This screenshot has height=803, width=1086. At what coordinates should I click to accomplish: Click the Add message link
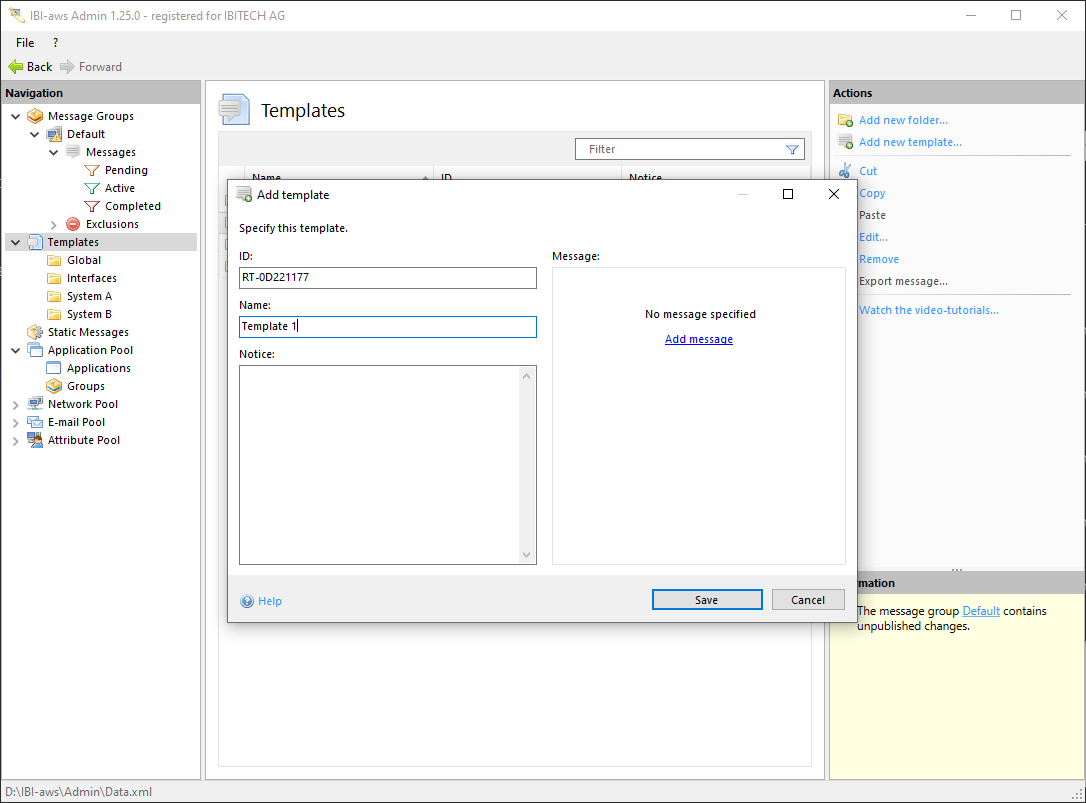(698, 339)
